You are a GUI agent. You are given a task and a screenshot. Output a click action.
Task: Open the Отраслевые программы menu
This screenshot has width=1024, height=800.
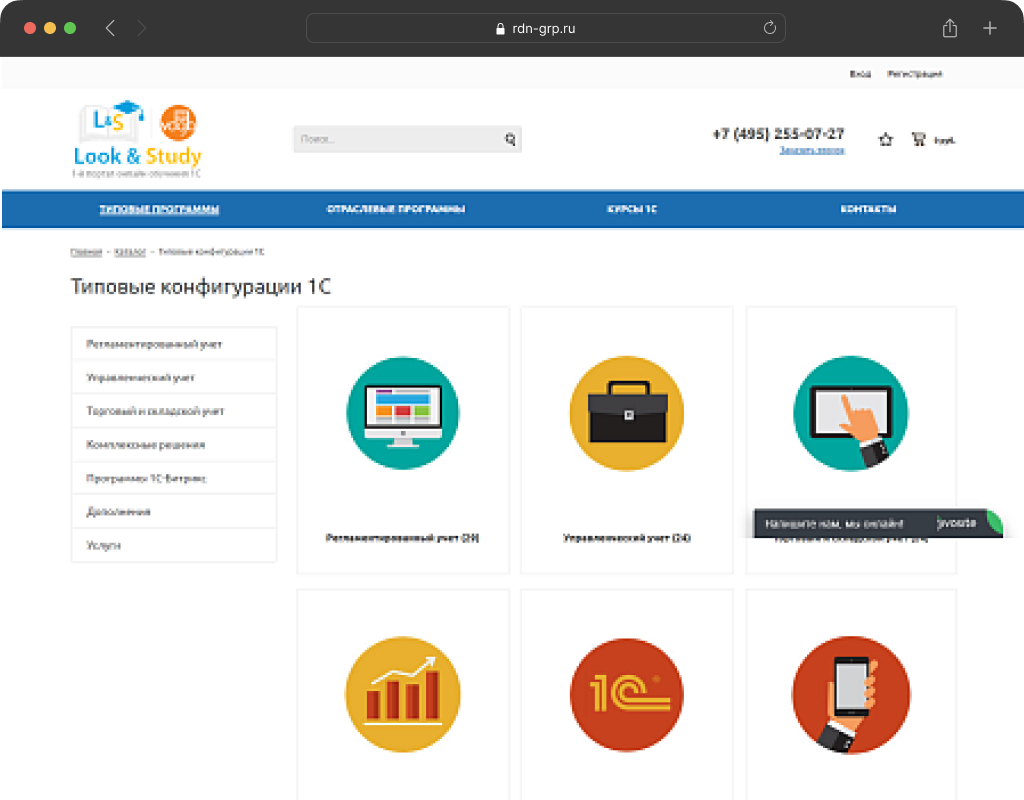(x=396, y=209)
